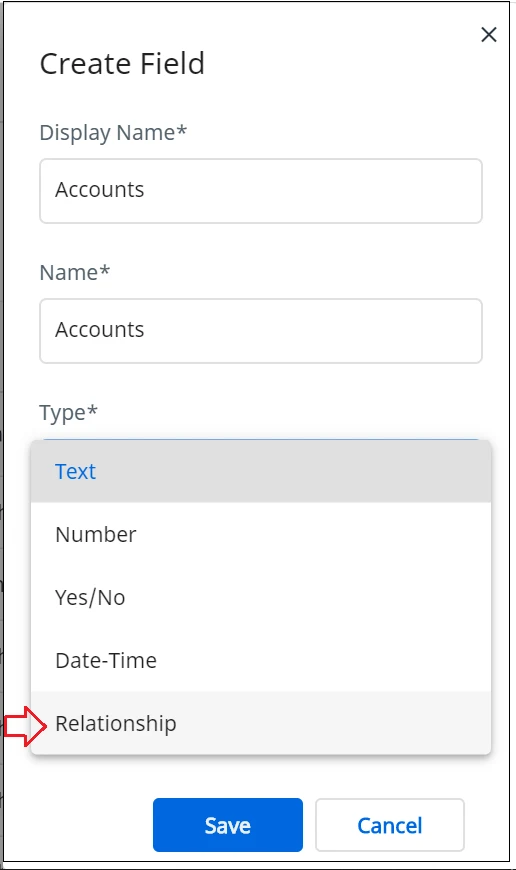Select the Text type option
This screenshot has width=516, height=870.
(x=261, y=472)
